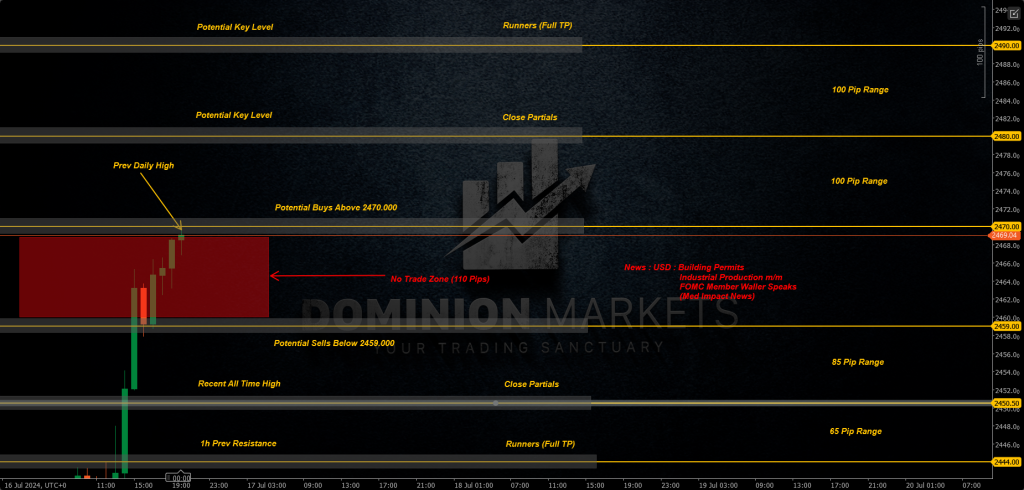The width and height of the screenshot is (1024, 490).
Task: Select the 2480.00 price line label
Action: [1006, 137]
